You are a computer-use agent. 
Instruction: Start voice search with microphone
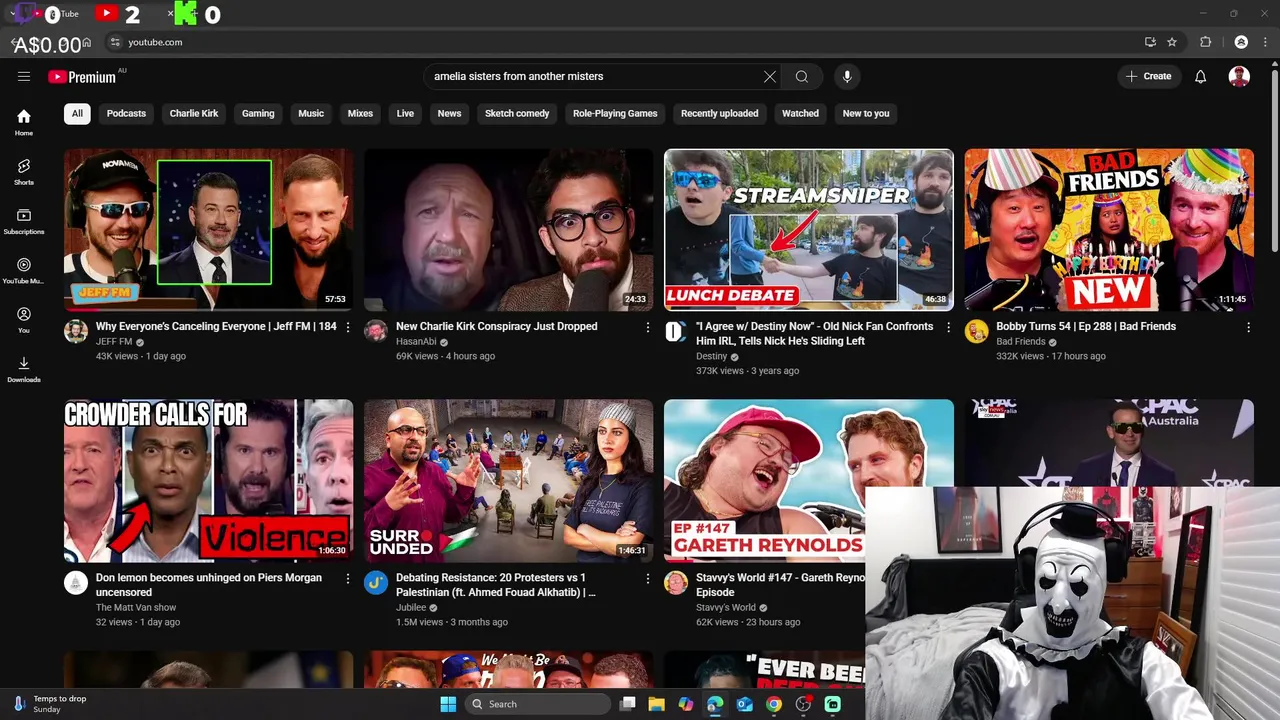tap(847, 76)
